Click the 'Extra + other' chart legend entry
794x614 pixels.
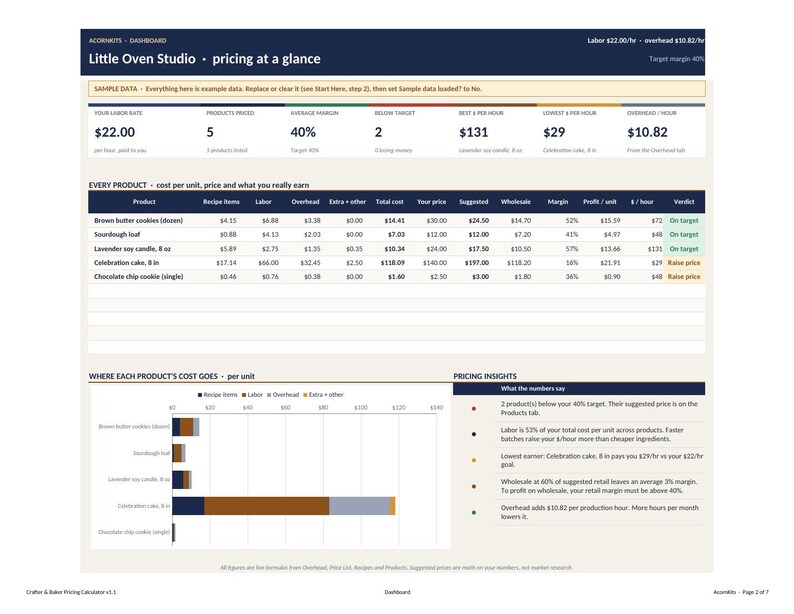323,394
